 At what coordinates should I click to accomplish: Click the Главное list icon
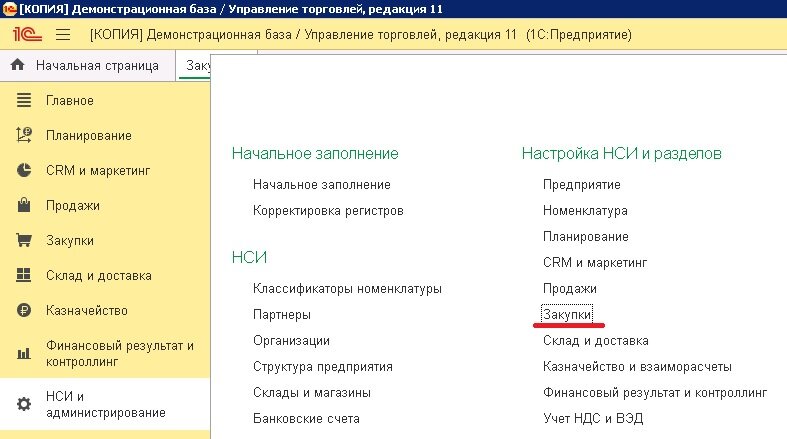tap(24, 100)
